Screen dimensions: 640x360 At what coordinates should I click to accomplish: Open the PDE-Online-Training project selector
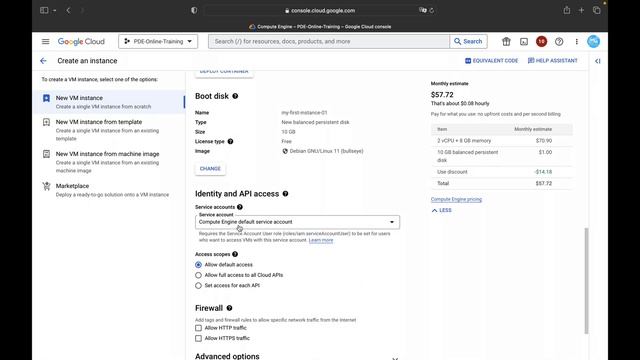pyautogui.click(x=158, y=41)
